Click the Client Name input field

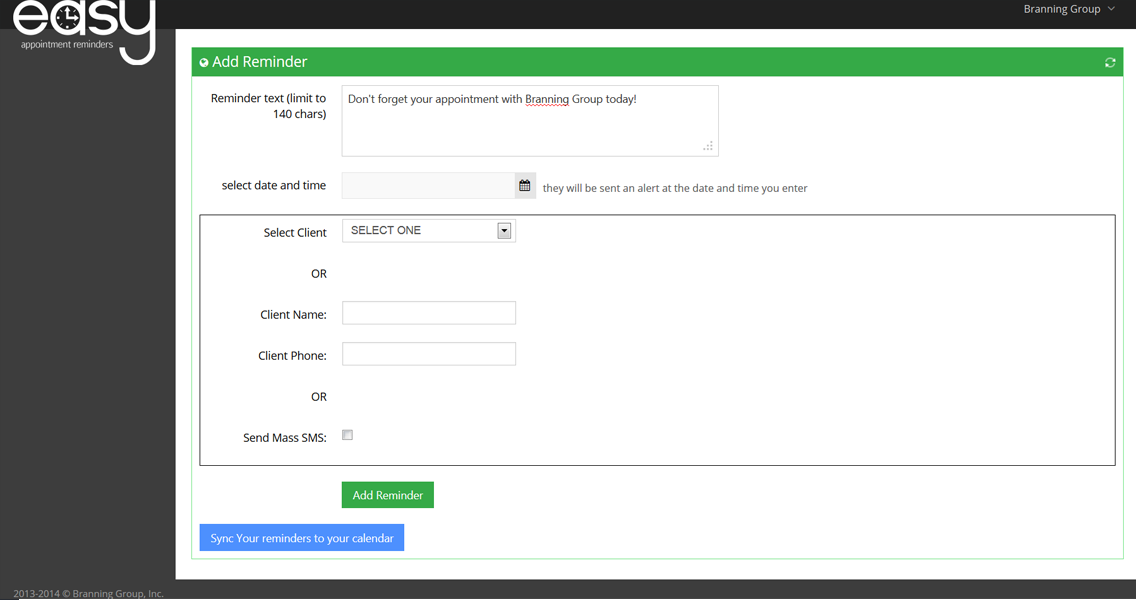point(429,313)
